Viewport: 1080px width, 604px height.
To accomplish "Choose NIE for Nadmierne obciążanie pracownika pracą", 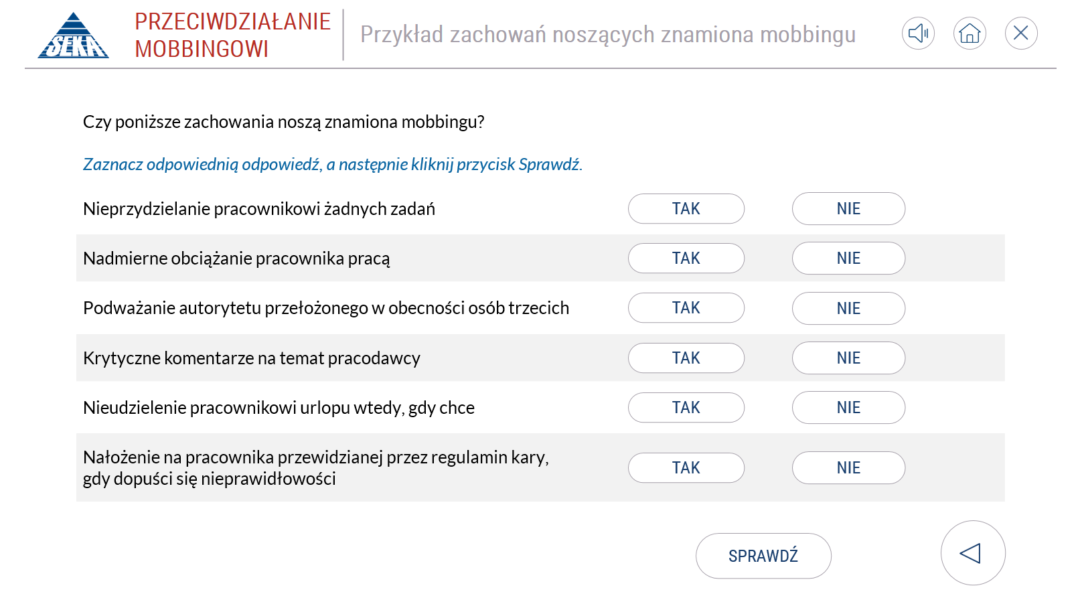I will (x=848, y=258).
